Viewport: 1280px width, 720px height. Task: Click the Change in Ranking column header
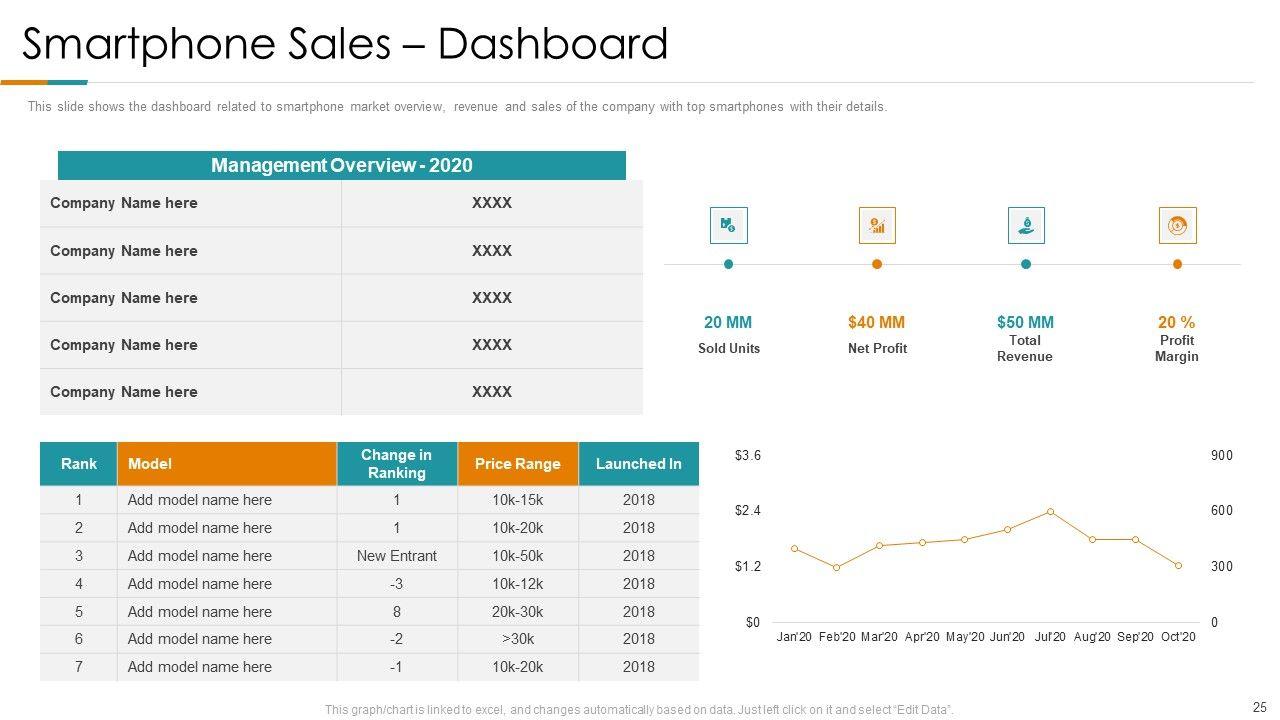pyautogui.click(x=397, y=464)
